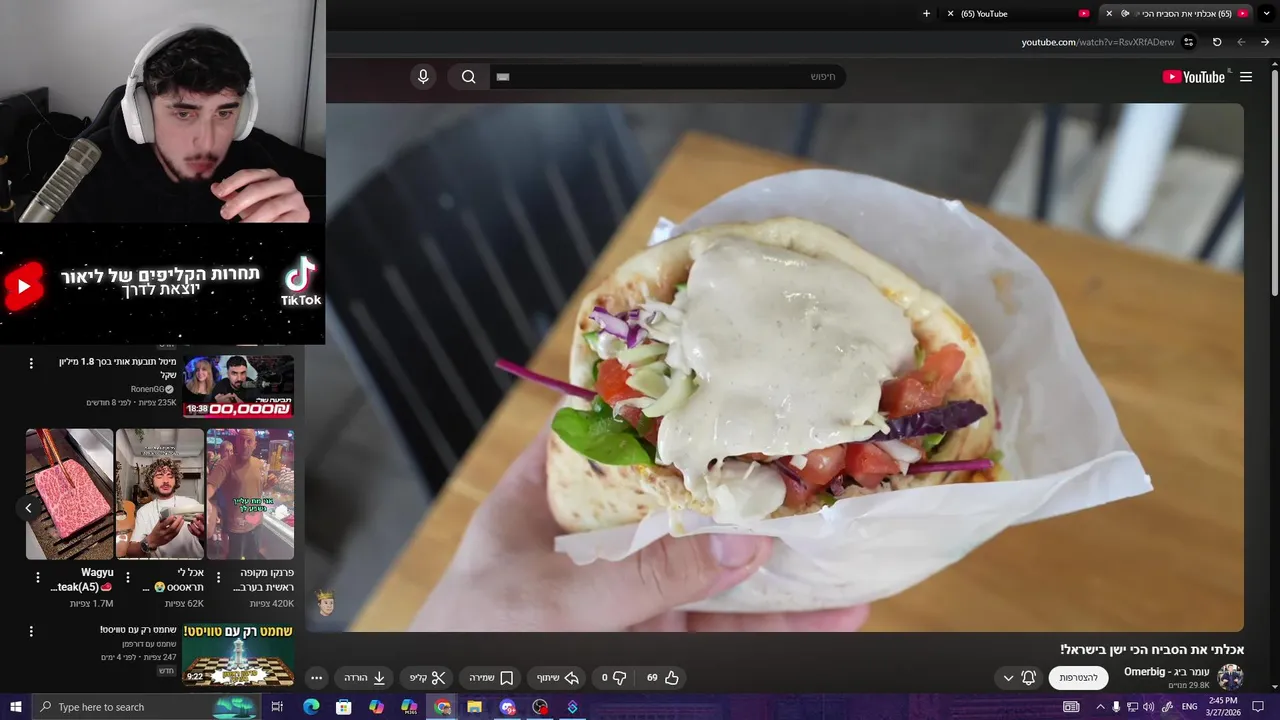Open the Wagyu steak short thumbnail
The height and width of the screenshot is (720, 1280).
click(70, 494)
